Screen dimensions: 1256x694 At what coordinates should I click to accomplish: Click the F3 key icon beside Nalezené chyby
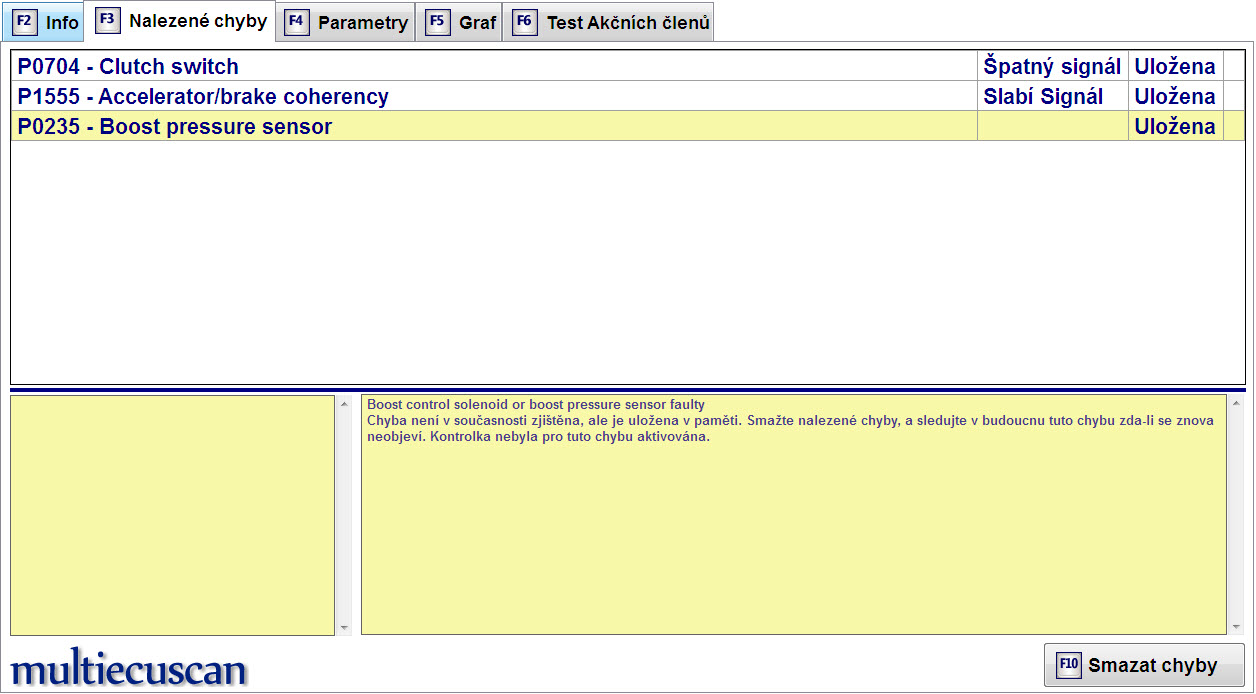107,21
